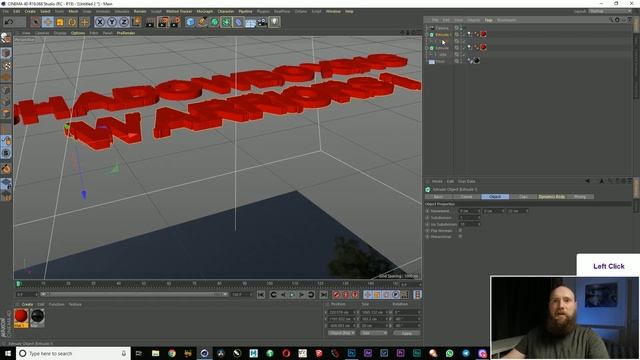Image resolution: width=640 pixels, height=360 pixels.
Task: Open Size dropdown in Coordinates panel
Action: (373, 333)
